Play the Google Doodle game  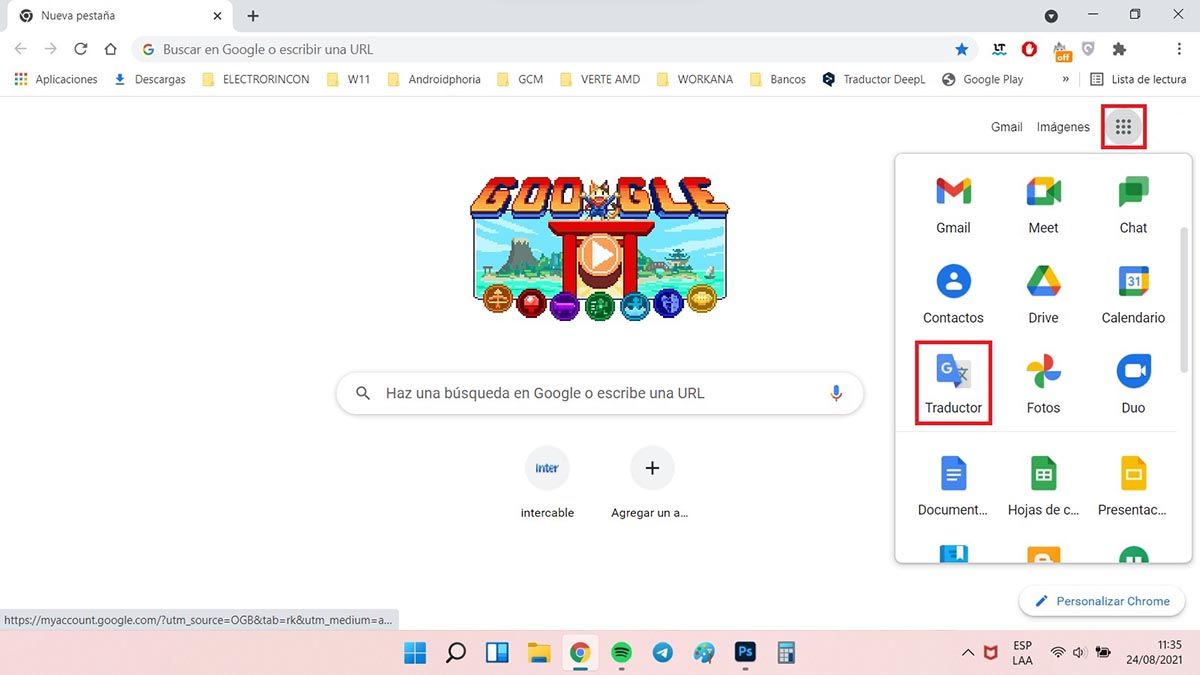(599, 255)
